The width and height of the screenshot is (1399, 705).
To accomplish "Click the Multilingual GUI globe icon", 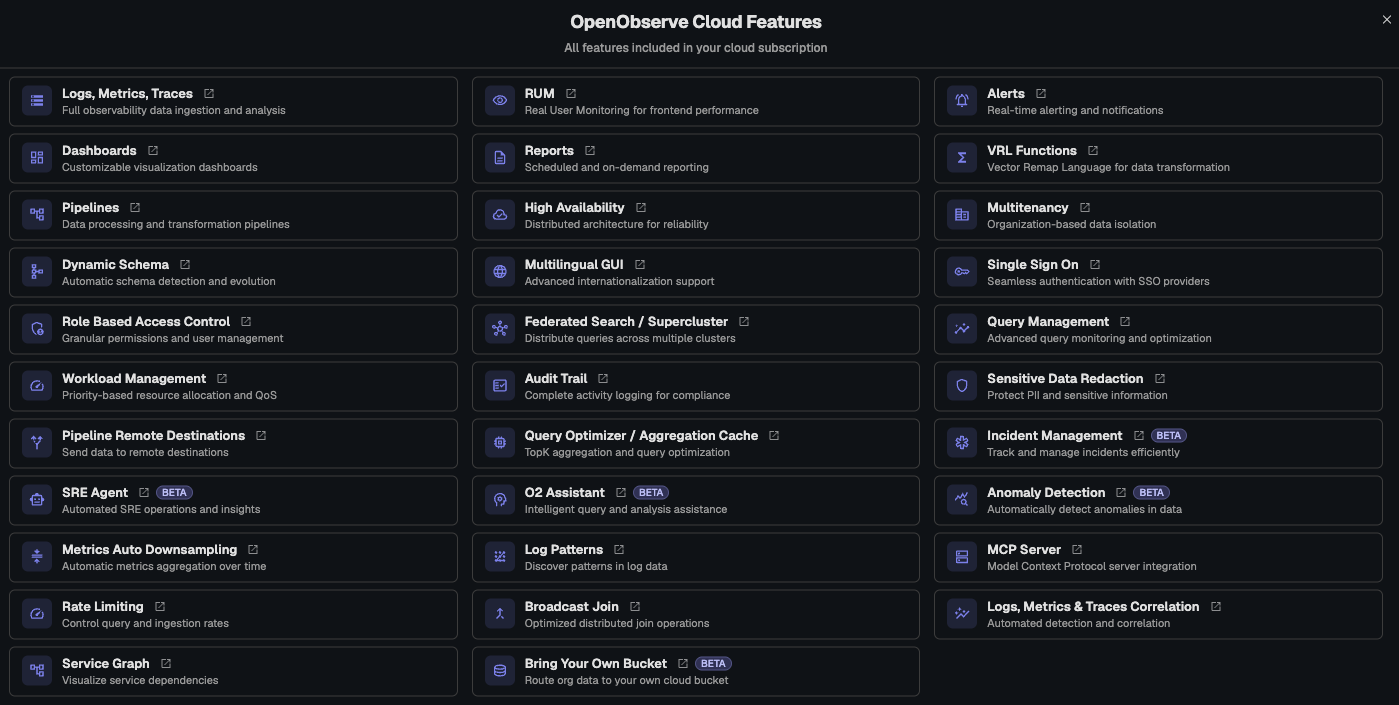I will 500,272.
